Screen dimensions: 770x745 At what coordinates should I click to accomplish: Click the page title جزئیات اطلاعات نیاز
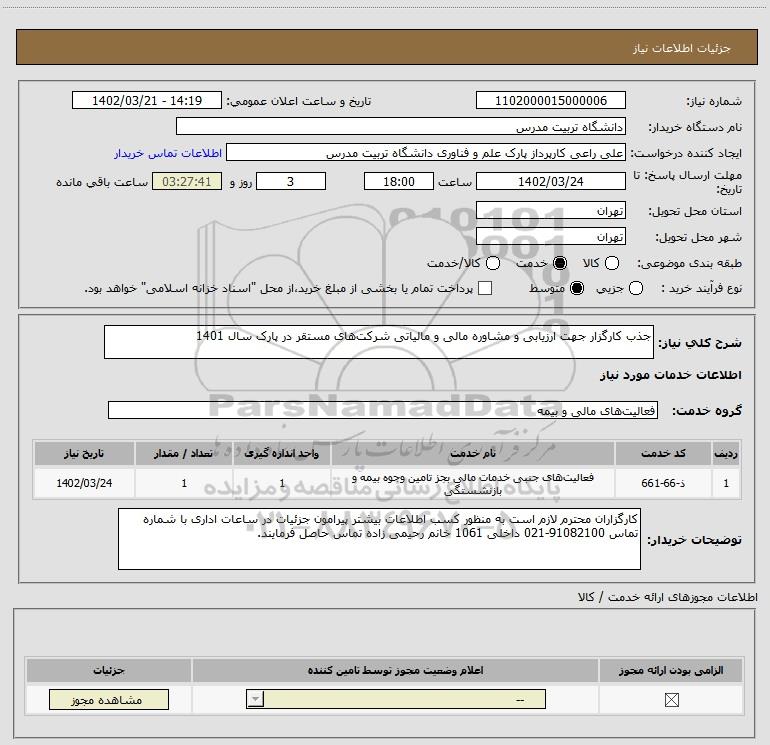pos(682,48)
